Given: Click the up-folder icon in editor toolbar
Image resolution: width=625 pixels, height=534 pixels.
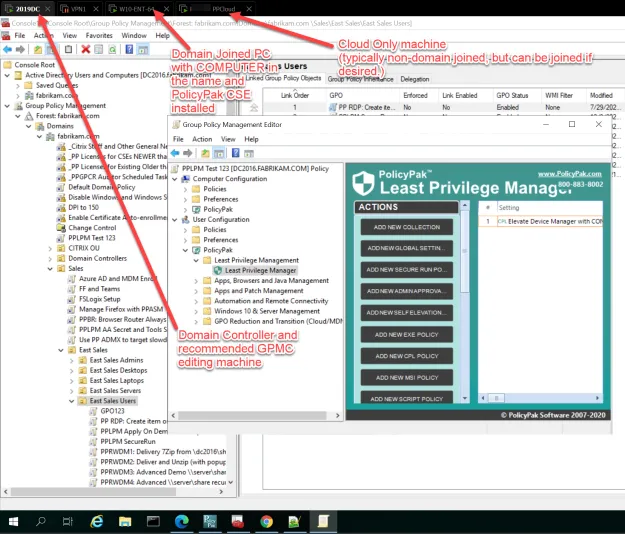Looking at the screenshot, I should coord(205,153).
